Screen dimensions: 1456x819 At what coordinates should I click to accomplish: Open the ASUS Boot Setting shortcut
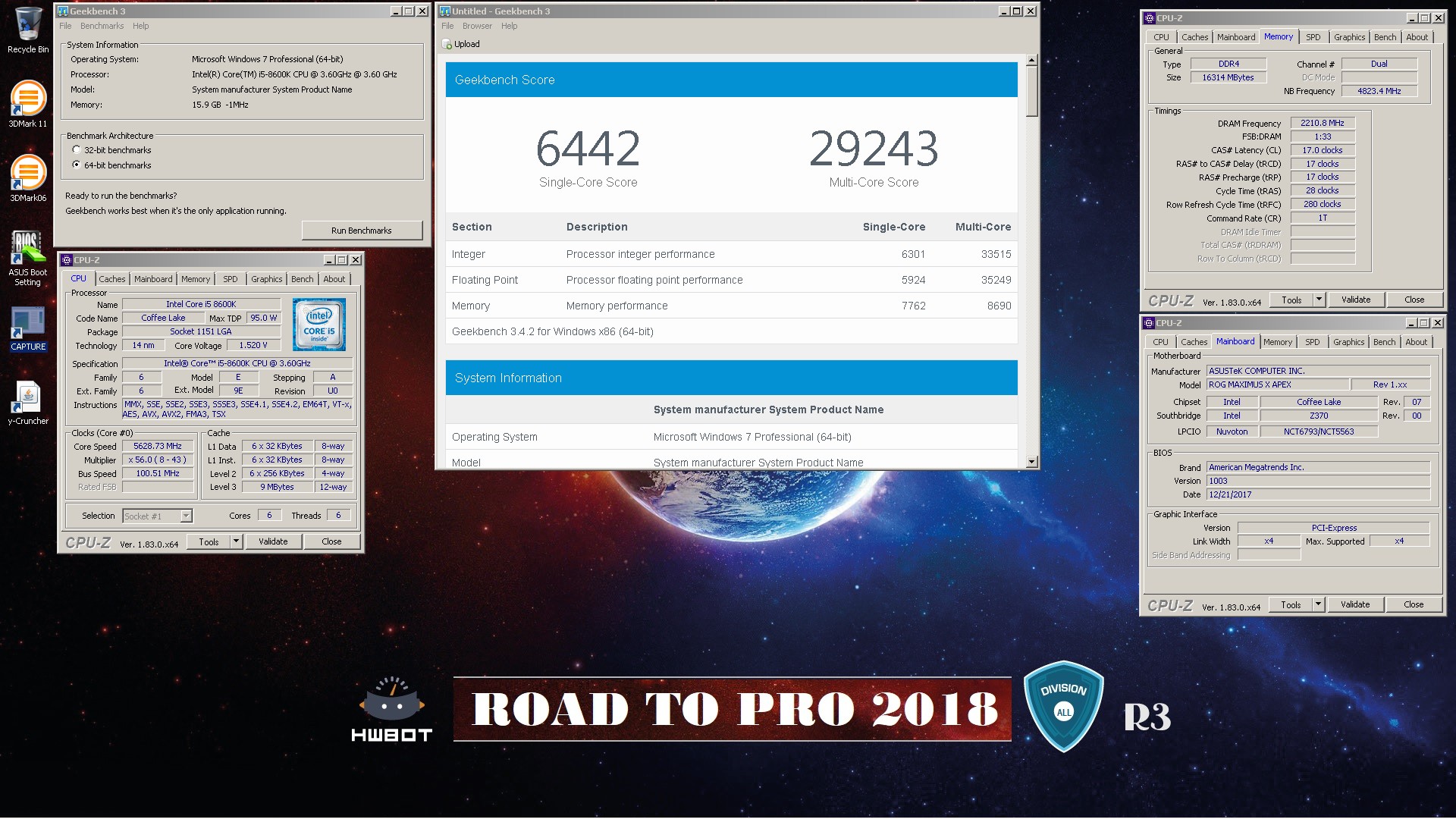28,258
